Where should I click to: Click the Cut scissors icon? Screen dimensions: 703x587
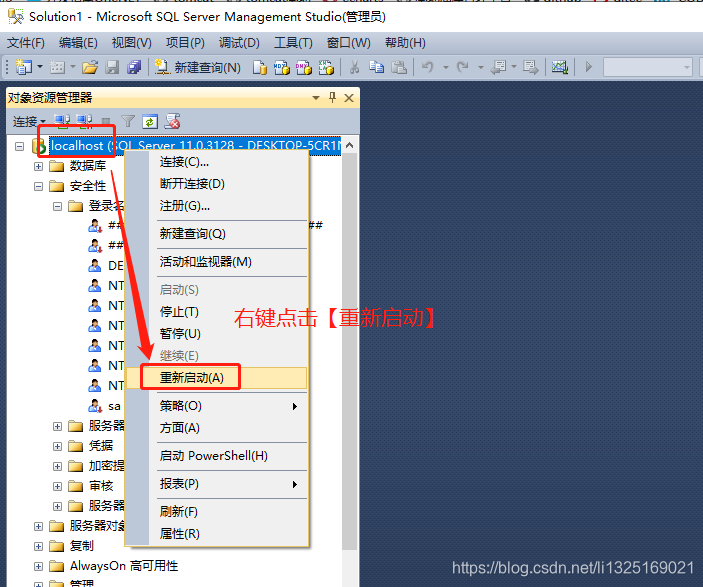[354, 67]
